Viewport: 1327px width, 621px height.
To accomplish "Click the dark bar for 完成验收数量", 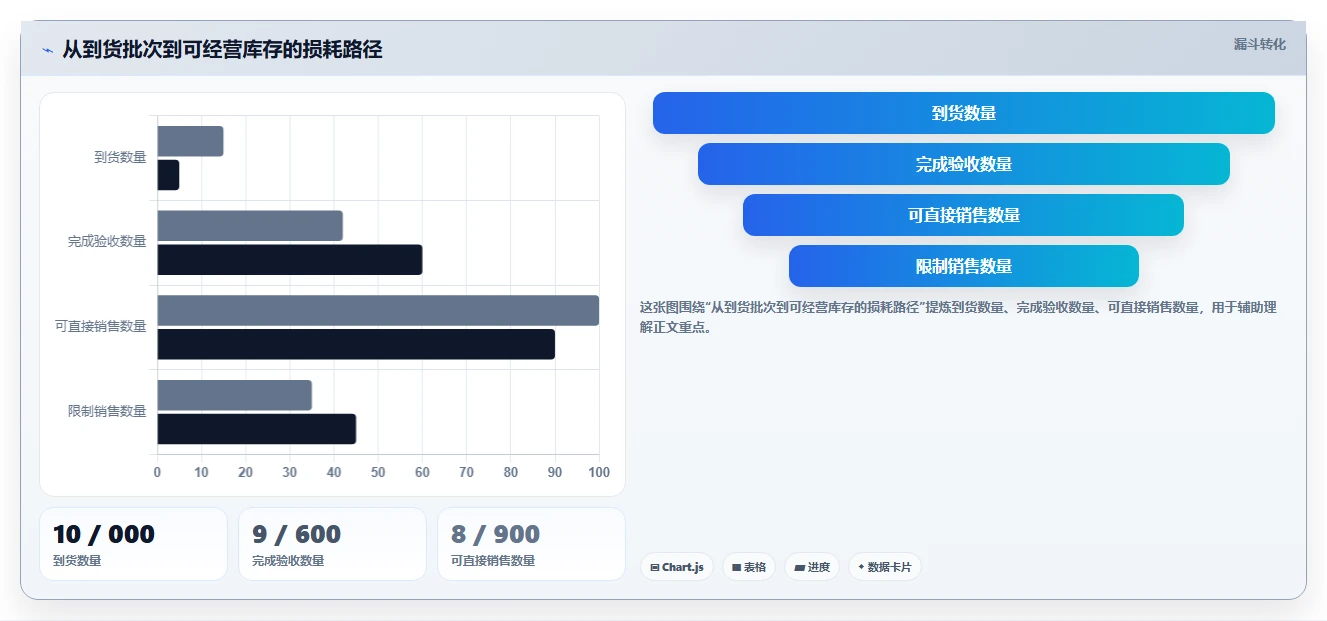I will click(290, 260).
